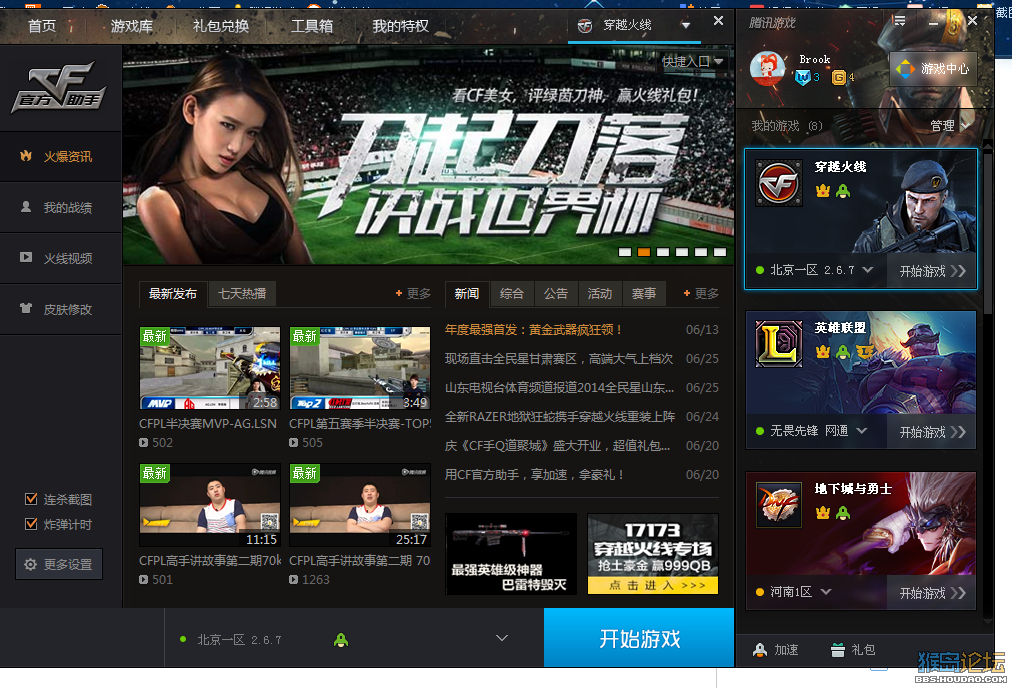Open 火线视频 in the sidebar
The image size is (1012, 688).
coord(61,258)
